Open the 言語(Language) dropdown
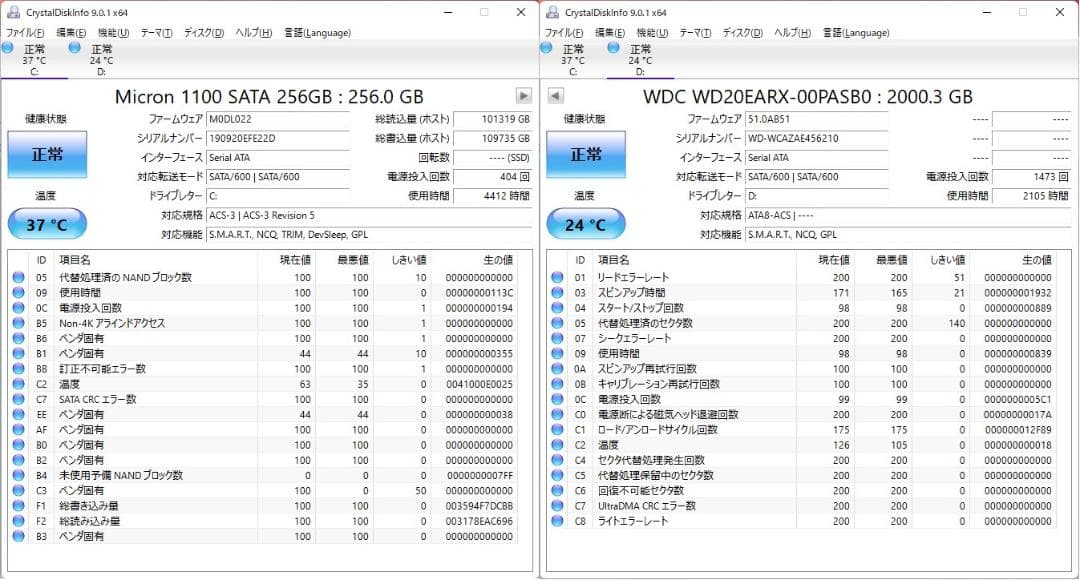 click(x=316, y=32)
